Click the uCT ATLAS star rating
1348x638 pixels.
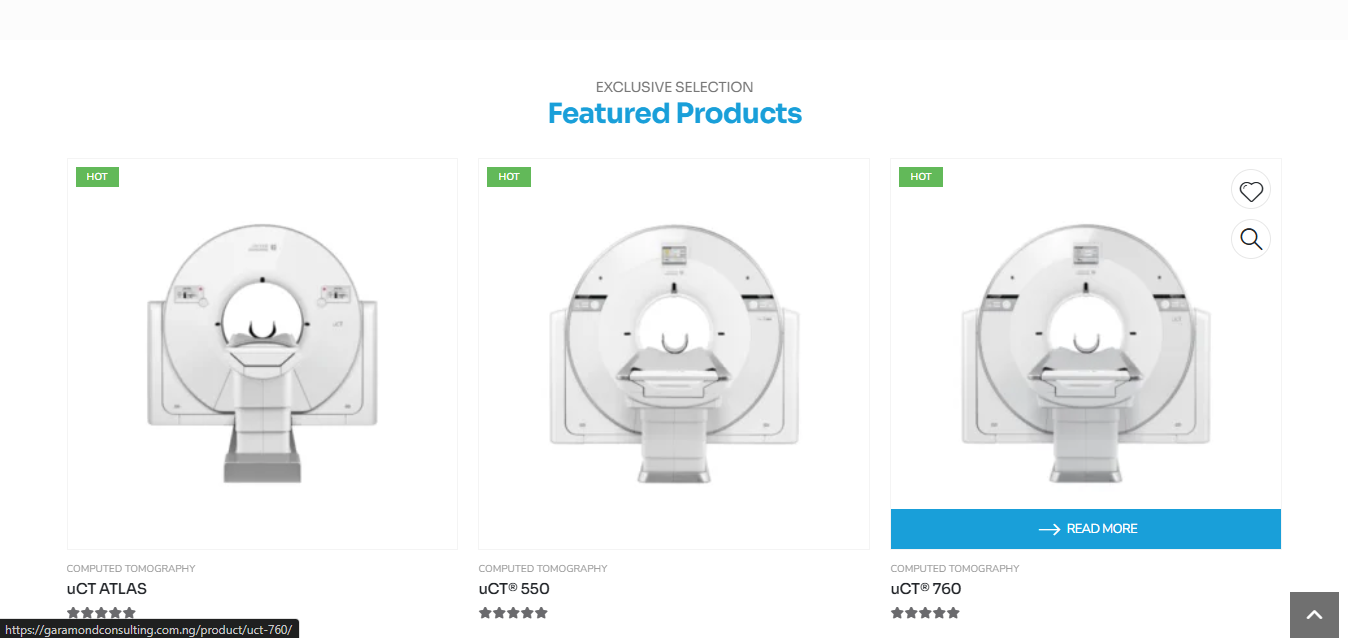(x=101, y=613)
